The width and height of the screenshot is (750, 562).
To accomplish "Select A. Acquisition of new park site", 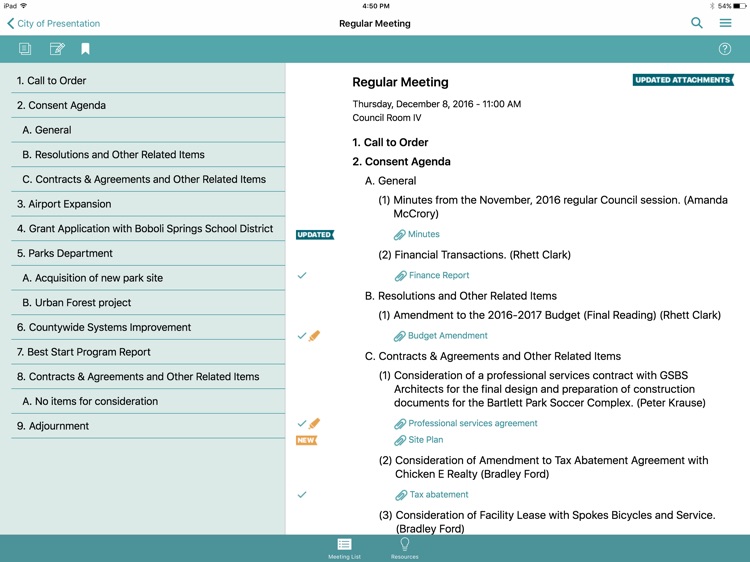I will pos(148,278).
